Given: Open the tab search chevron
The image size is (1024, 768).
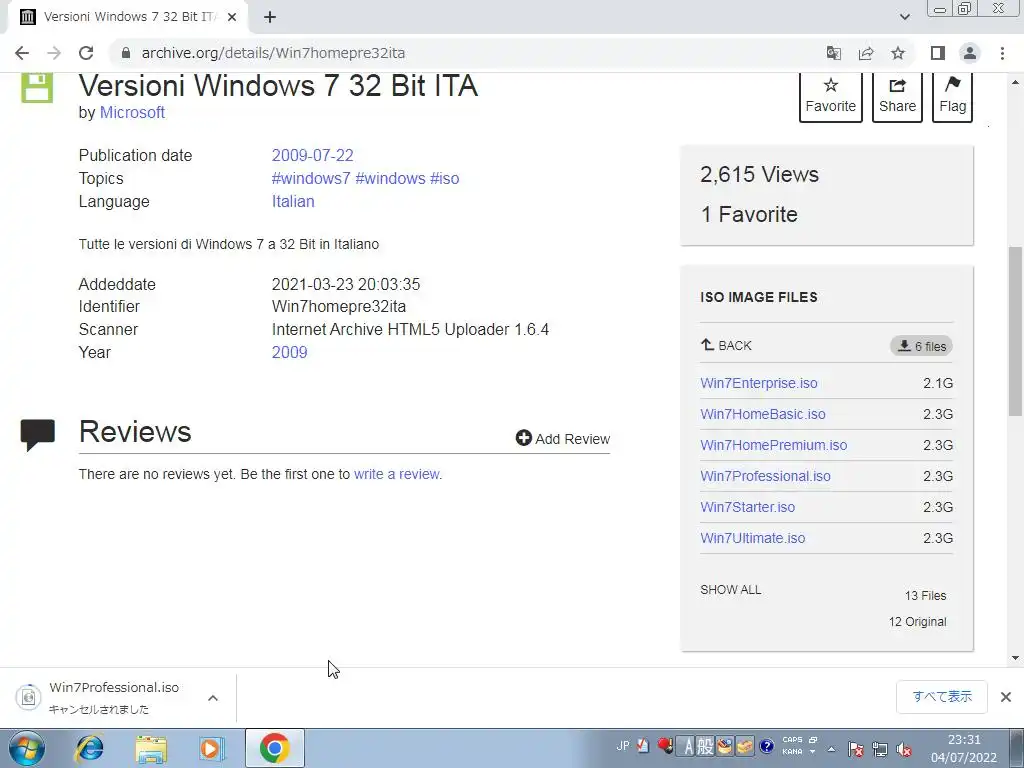Looking at the screenshot, I should (904, 17).
